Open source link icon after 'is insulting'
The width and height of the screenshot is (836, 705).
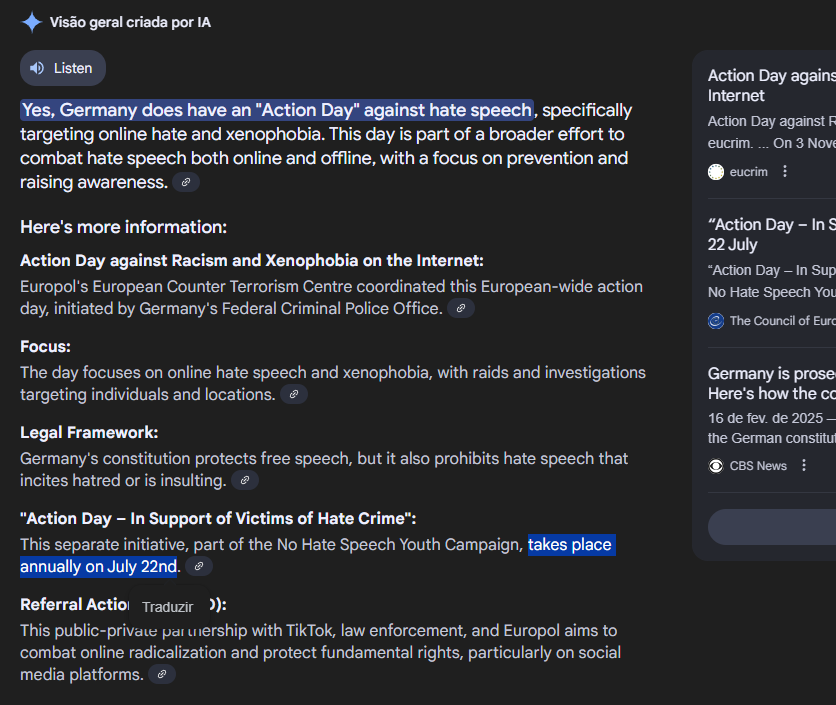point(245,480)
